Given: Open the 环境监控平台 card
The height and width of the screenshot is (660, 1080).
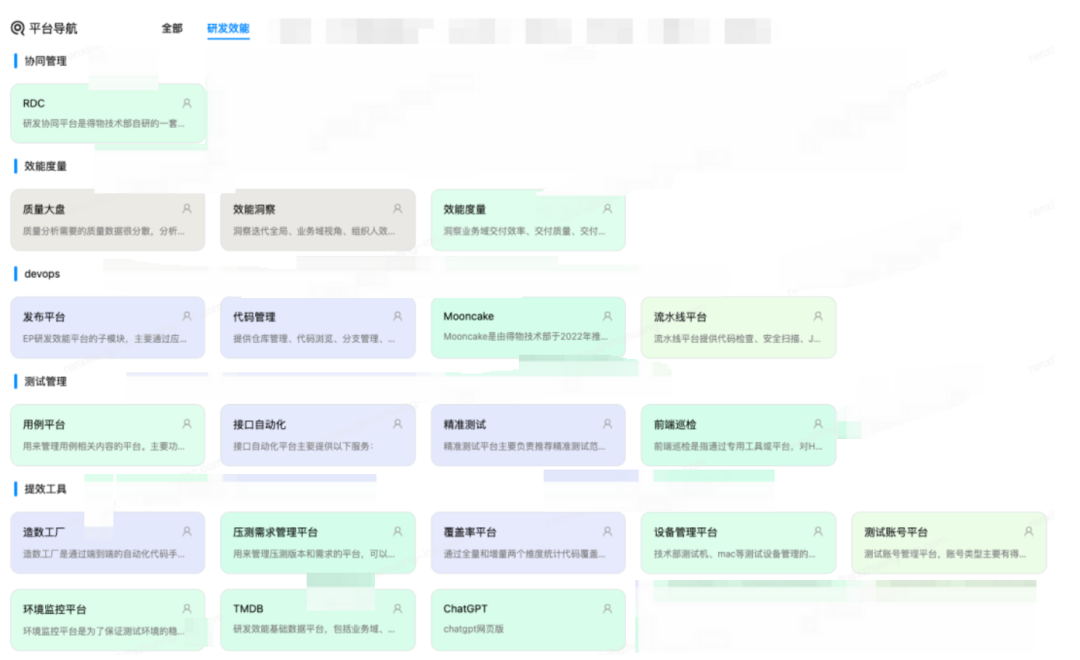Looking at the screenshot, I should [x=107, y=619].
